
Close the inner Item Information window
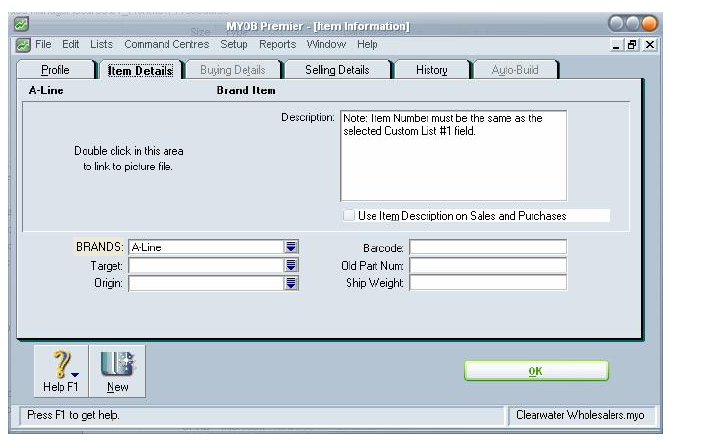tap(650, 45)
